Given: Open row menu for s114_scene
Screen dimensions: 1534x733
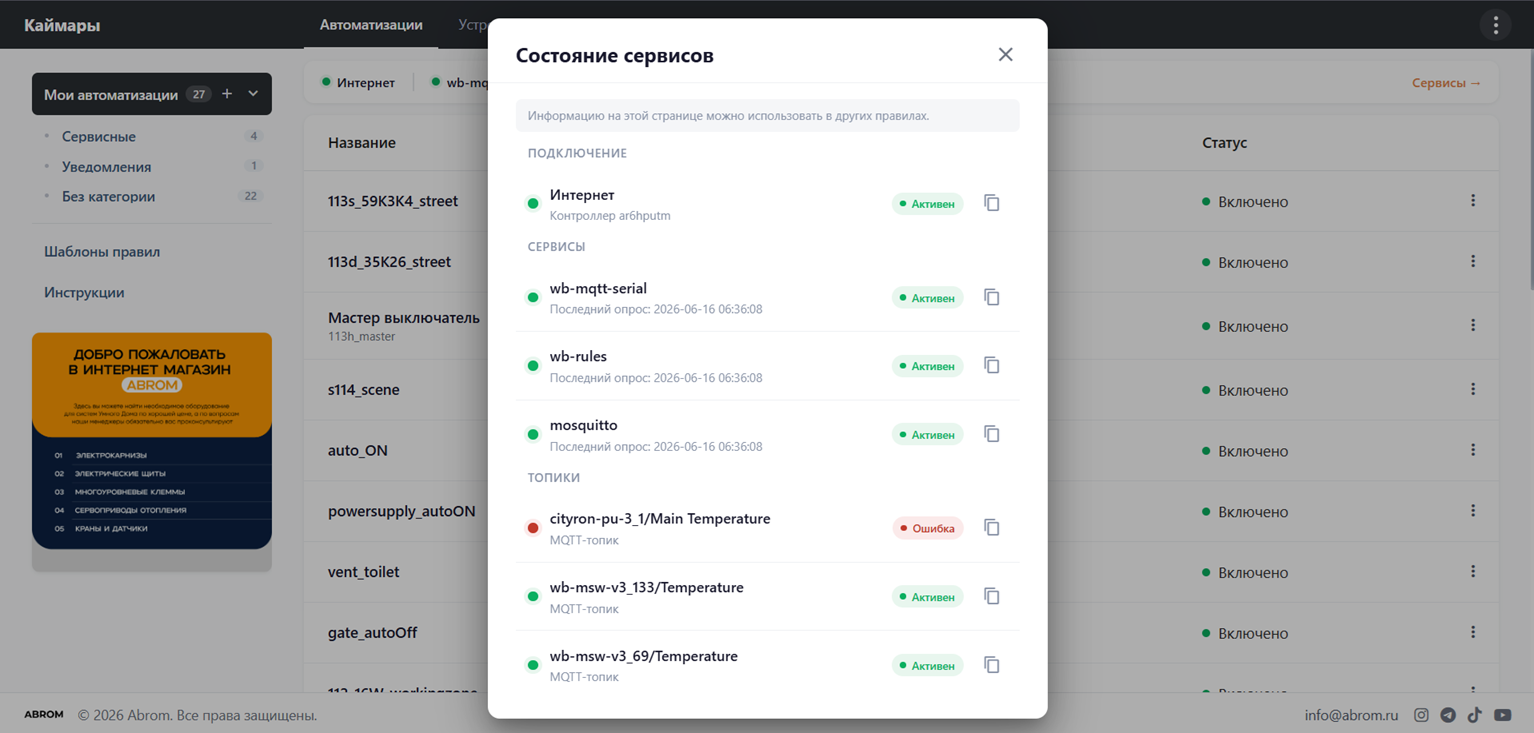Looking at the screenshot, I should [1472, 390].
